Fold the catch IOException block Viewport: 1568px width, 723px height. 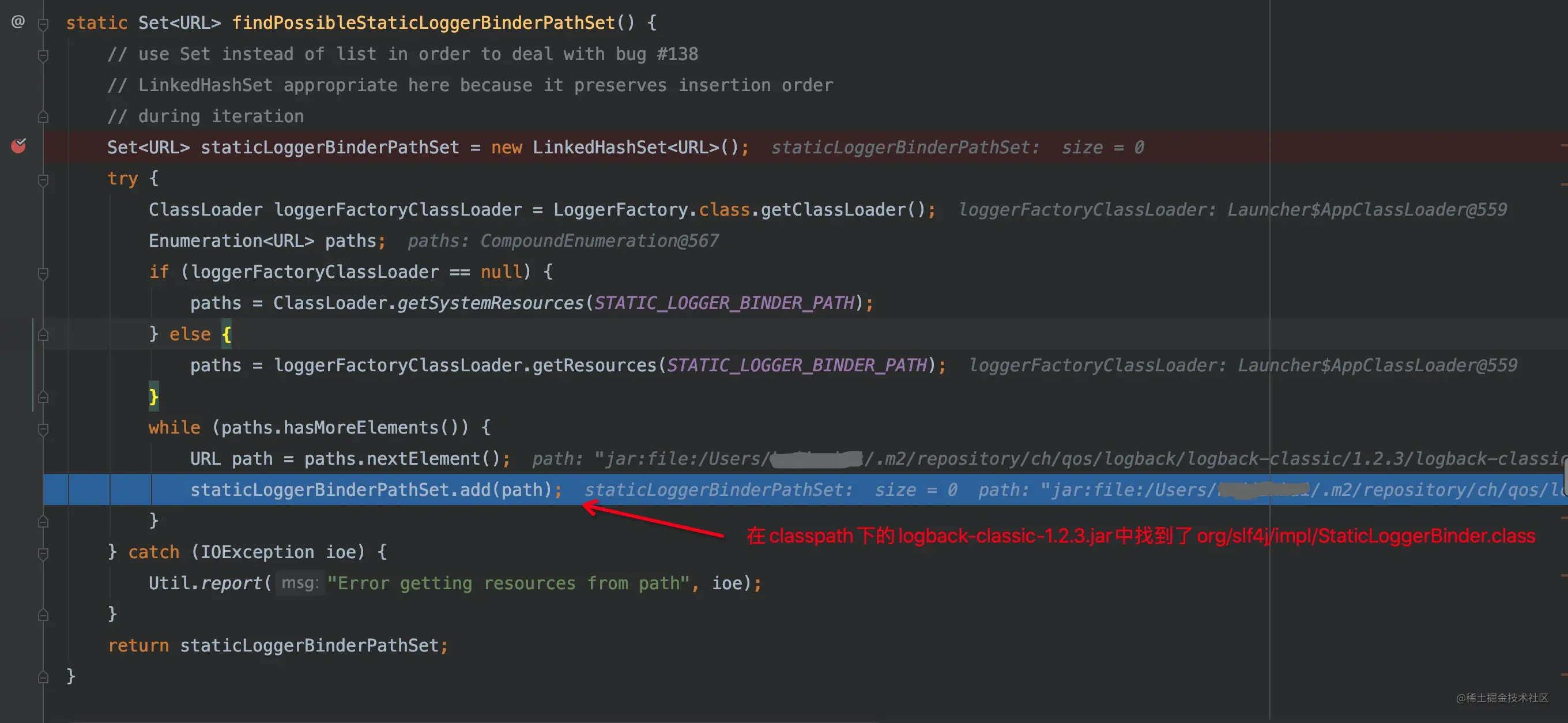[x=43, y=554]
